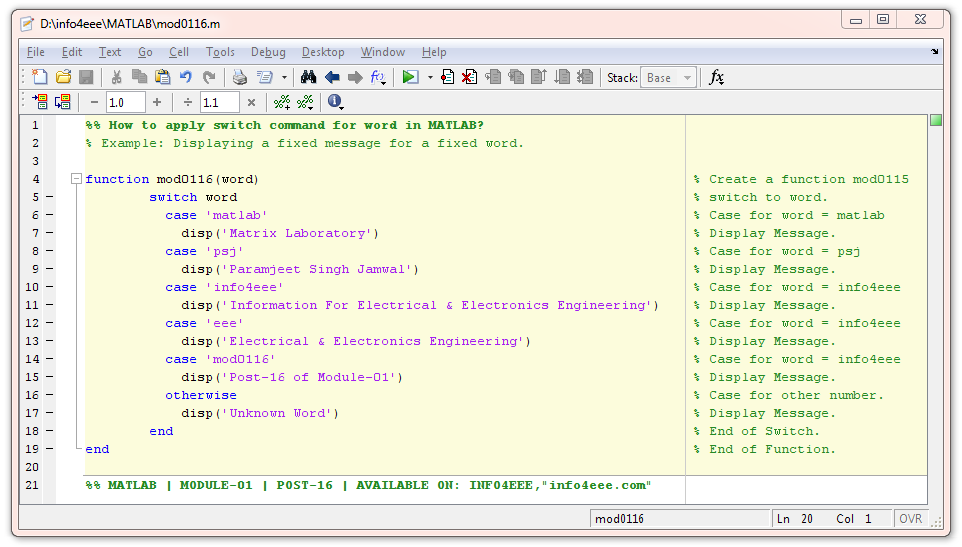Open the Debug menu

268,52
